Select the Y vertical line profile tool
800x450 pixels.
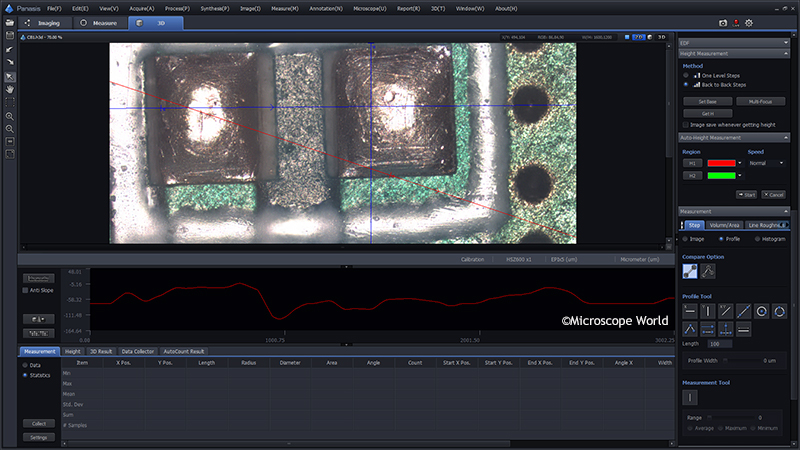(708, 311)
